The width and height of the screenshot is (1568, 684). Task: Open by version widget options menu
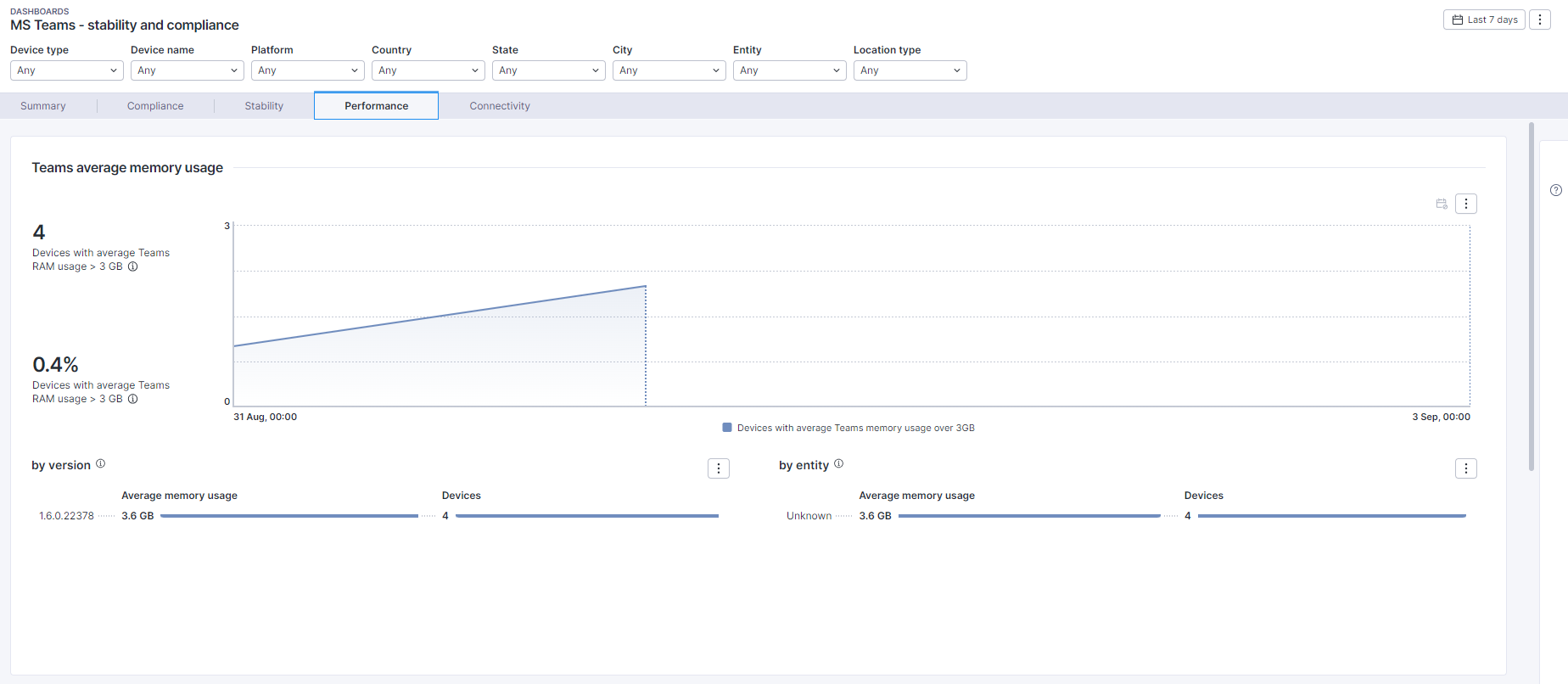tap(719, 468)
